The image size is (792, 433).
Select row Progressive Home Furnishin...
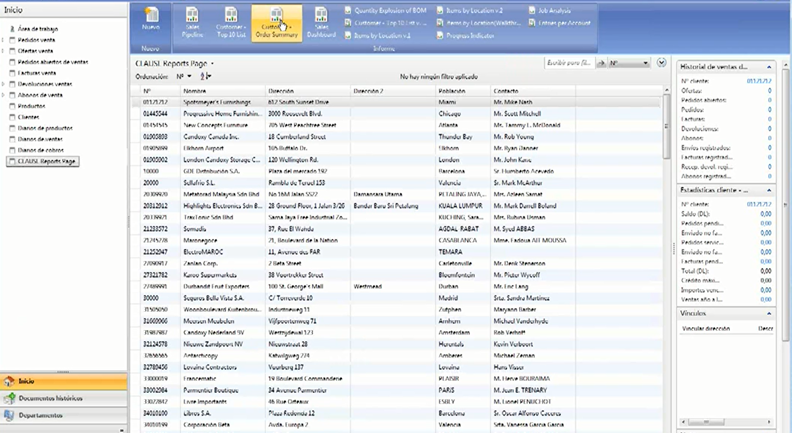click(395, 114)
